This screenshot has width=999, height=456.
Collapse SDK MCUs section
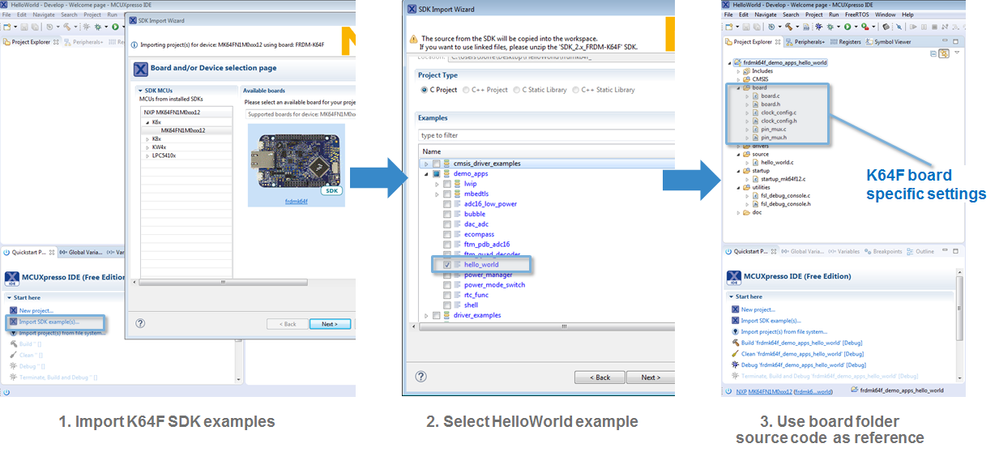coord(140,90)
